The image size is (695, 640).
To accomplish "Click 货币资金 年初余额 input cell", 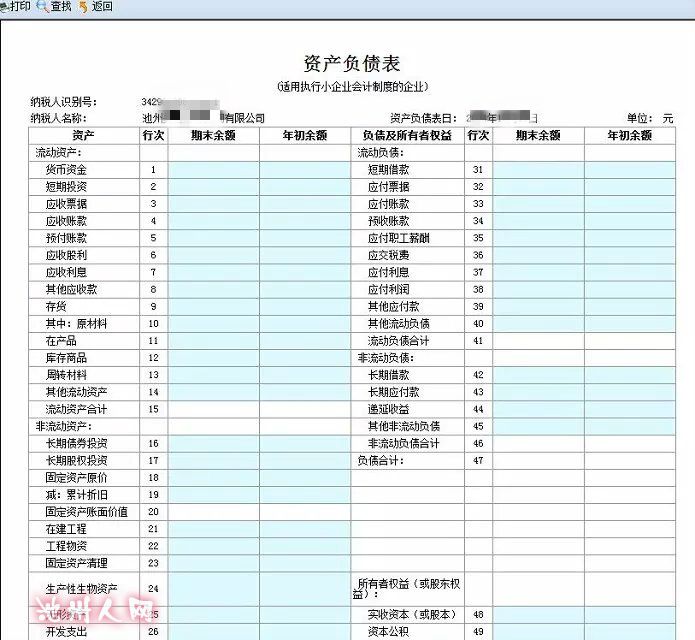I will [305, 170].
